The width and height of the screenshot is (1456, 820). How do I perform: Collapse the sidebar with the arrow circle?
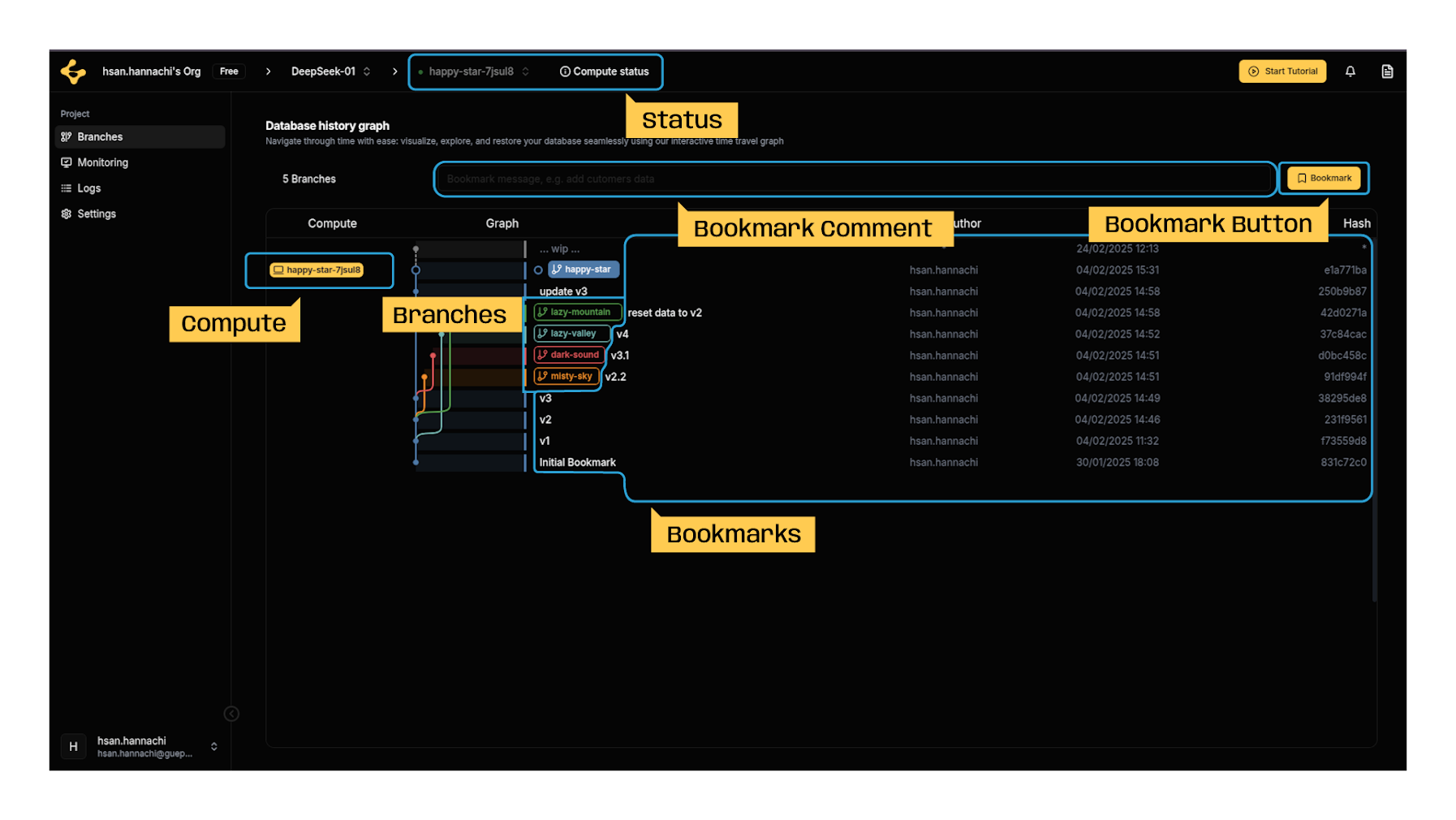tap(231, 714)
